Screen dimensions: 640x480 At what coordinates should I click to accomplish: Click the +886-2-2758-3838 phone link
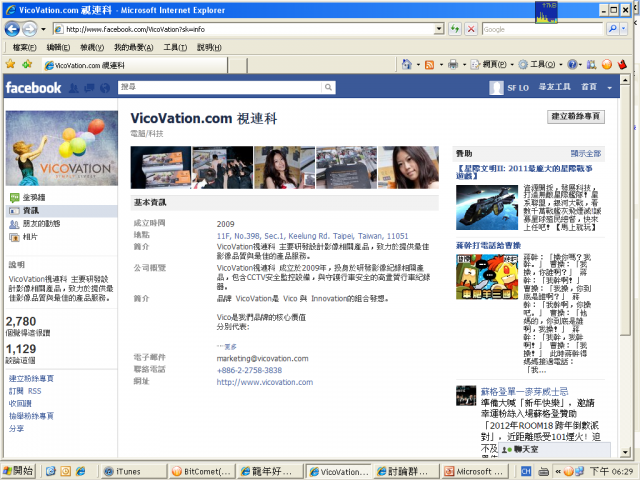tap(249, 370)
